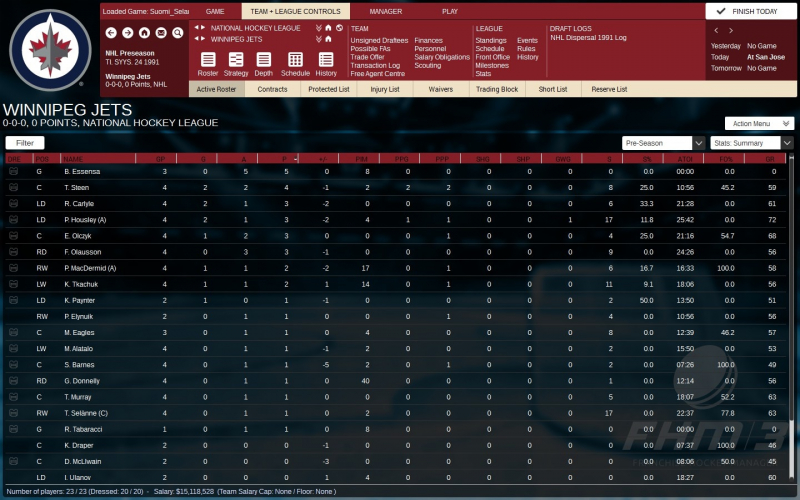
Task: Expand the Winnipeg Jets team dropdown chevron
Action: [x=318, y=39]
